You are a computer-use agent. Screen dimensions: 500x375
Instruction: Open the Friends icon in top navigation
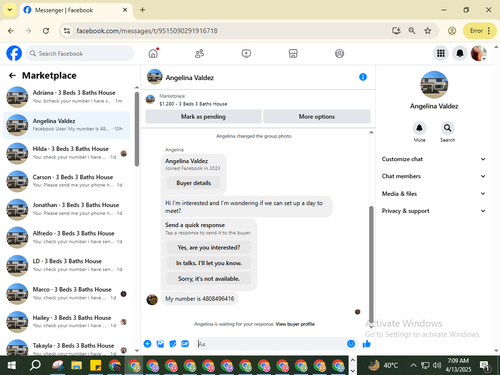[199, 53]
